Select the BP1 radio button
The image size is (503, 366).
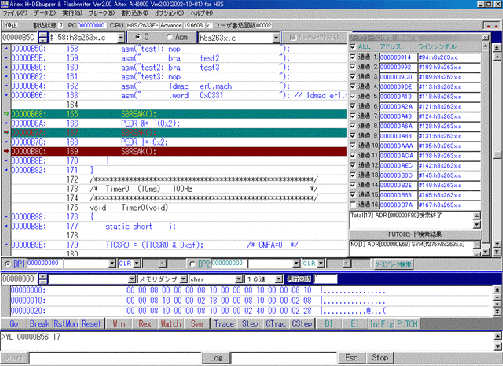coord(7,264)
